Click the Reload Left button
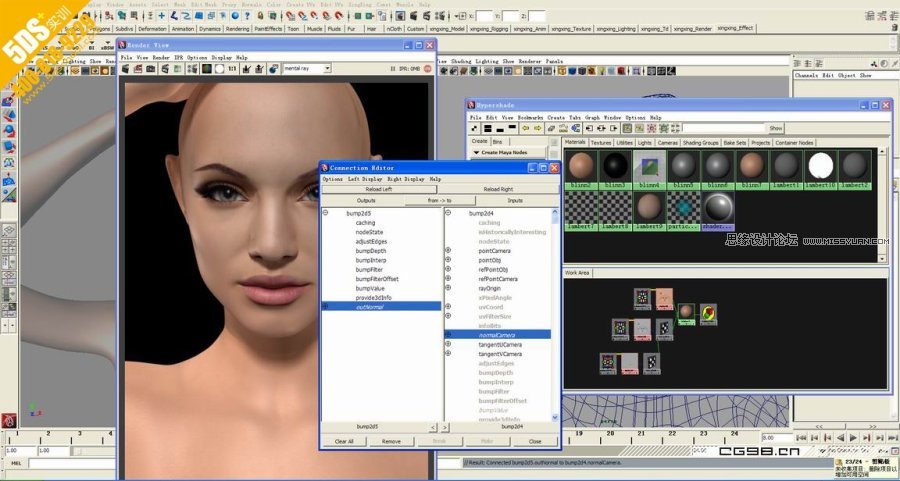The image size is (900, 481). [x=379, y=189]
